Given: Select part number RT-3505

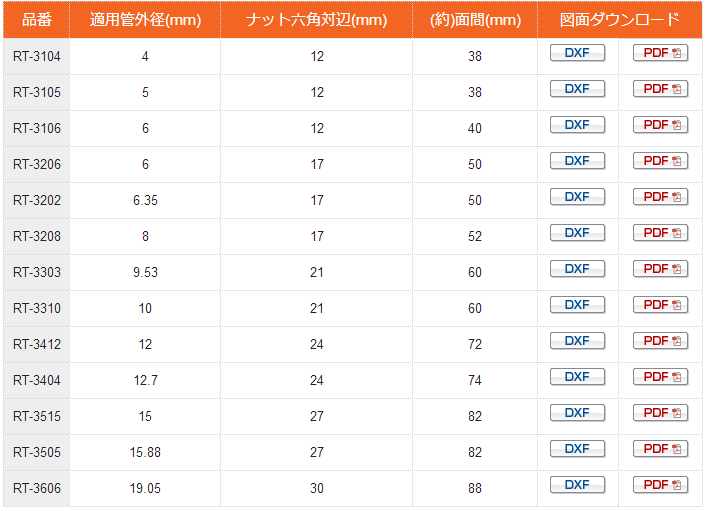Looking at the screenshot, I should tap(37, 452).
